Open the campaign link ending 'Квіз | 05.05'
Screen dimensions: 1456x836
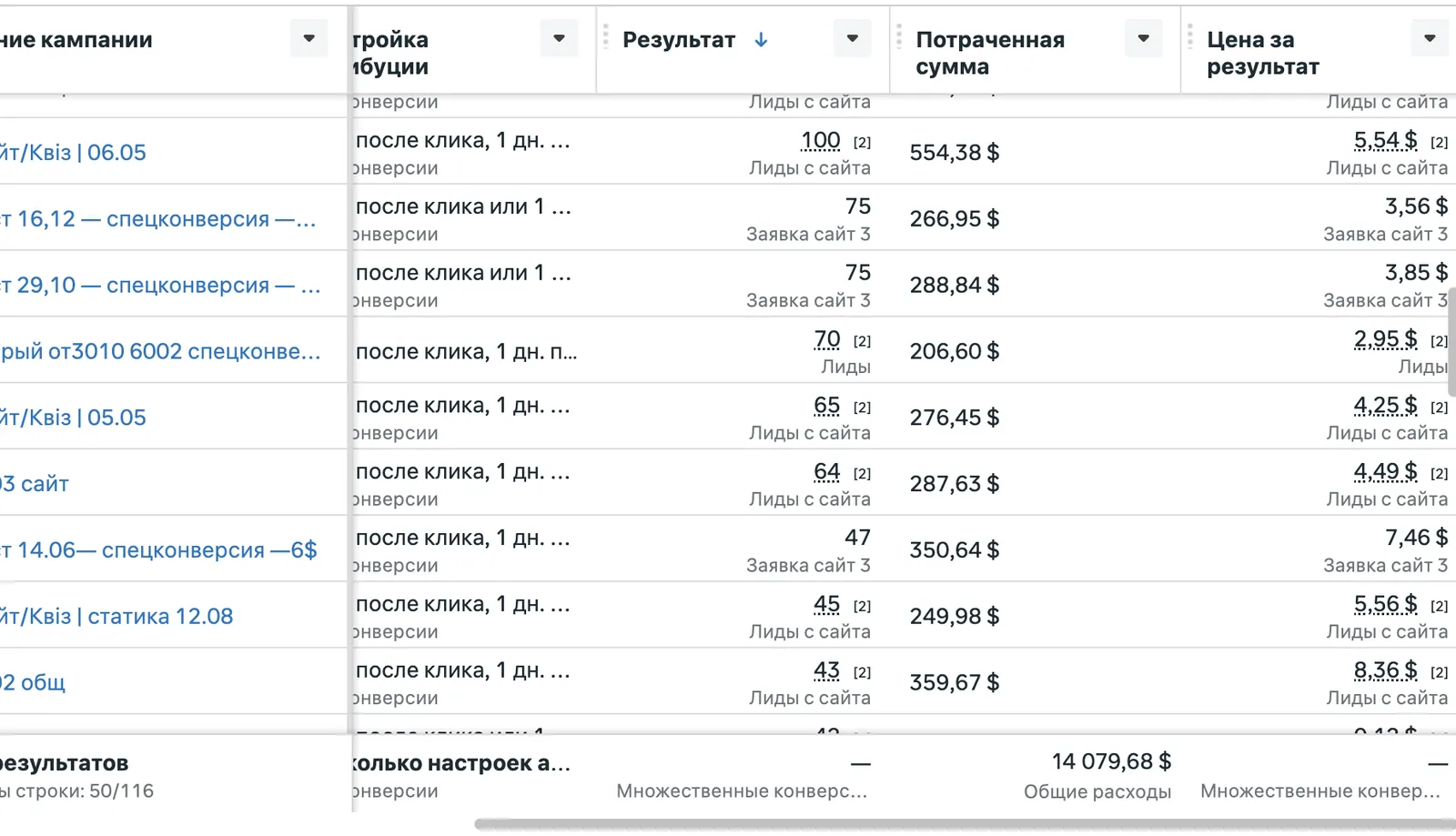point(73,418)
